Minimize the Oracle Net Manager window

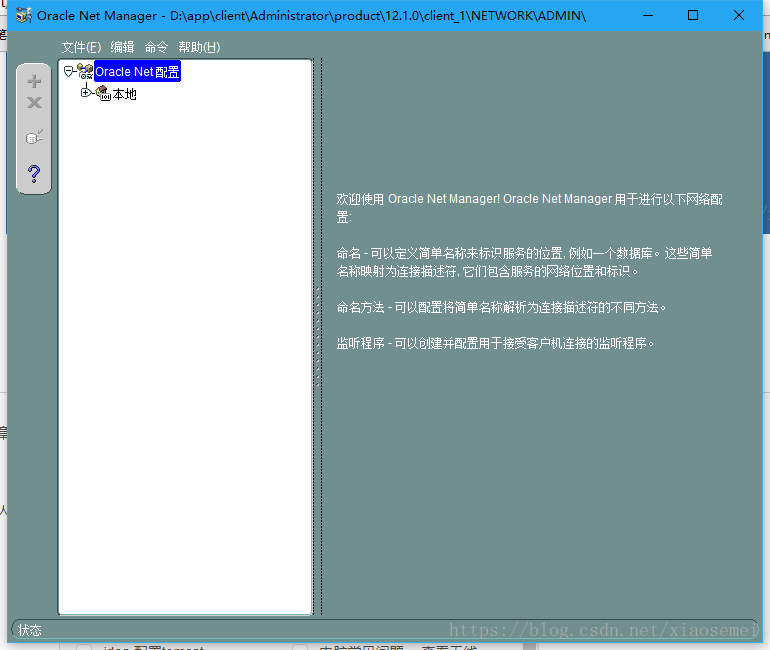pyautogui.click(x=648, y=16)
